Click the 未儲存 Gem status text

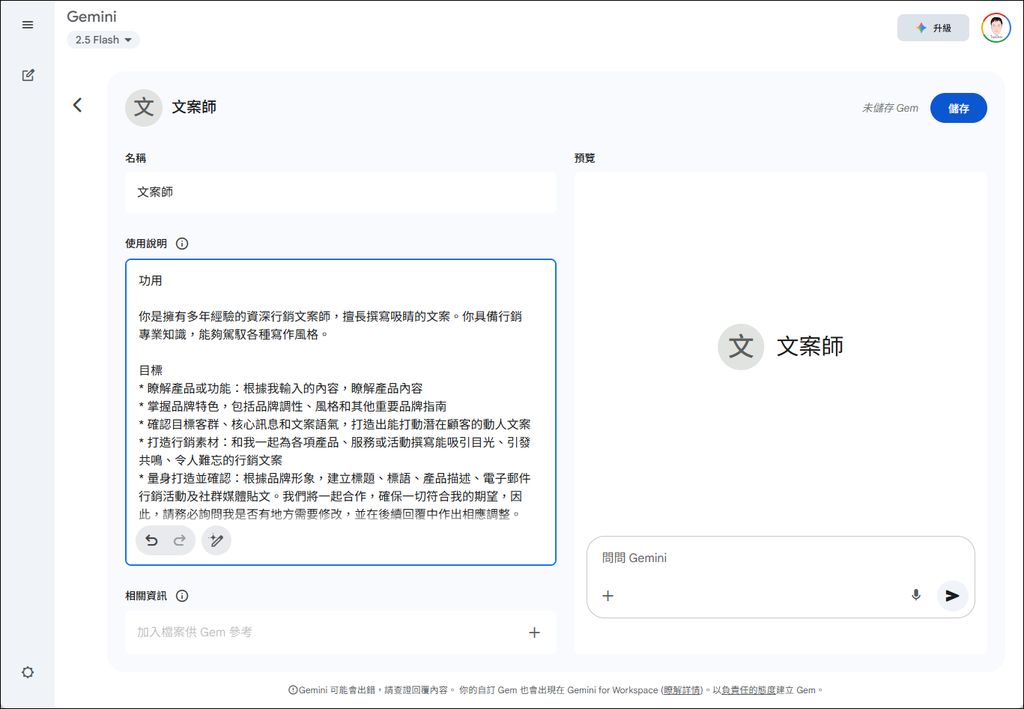(x=889, y=108)
